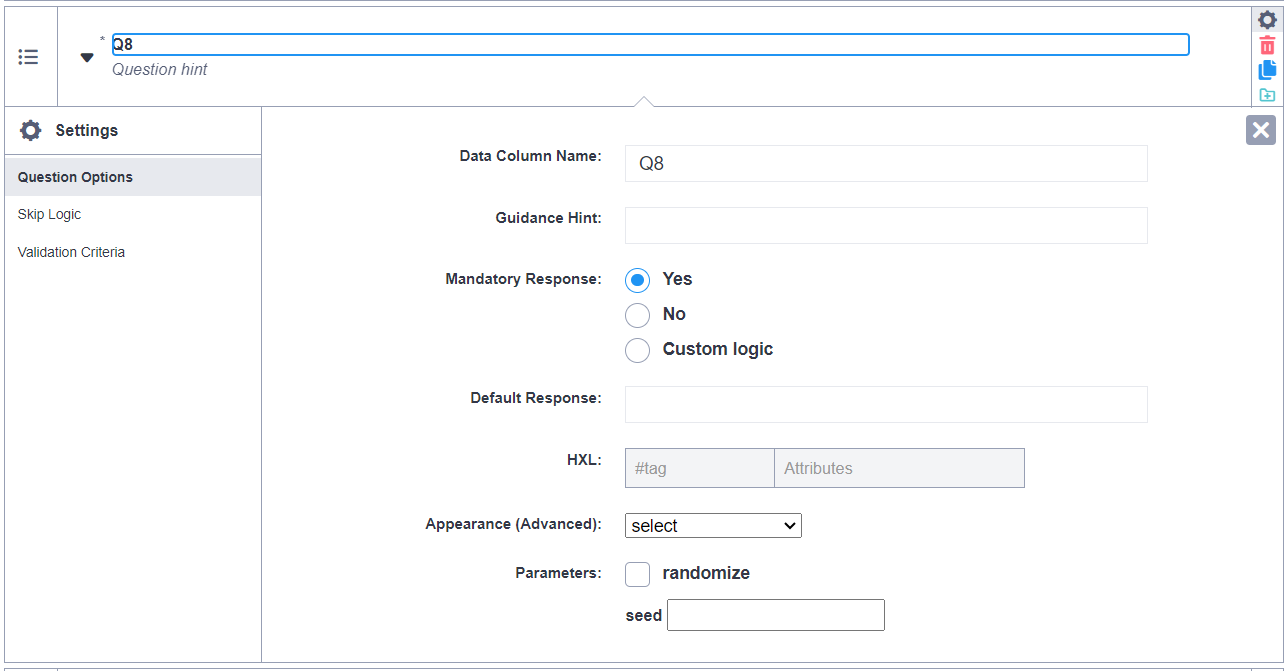Open question settings gear icon
1286x671 pixels.
click(x=1267, y=19)
